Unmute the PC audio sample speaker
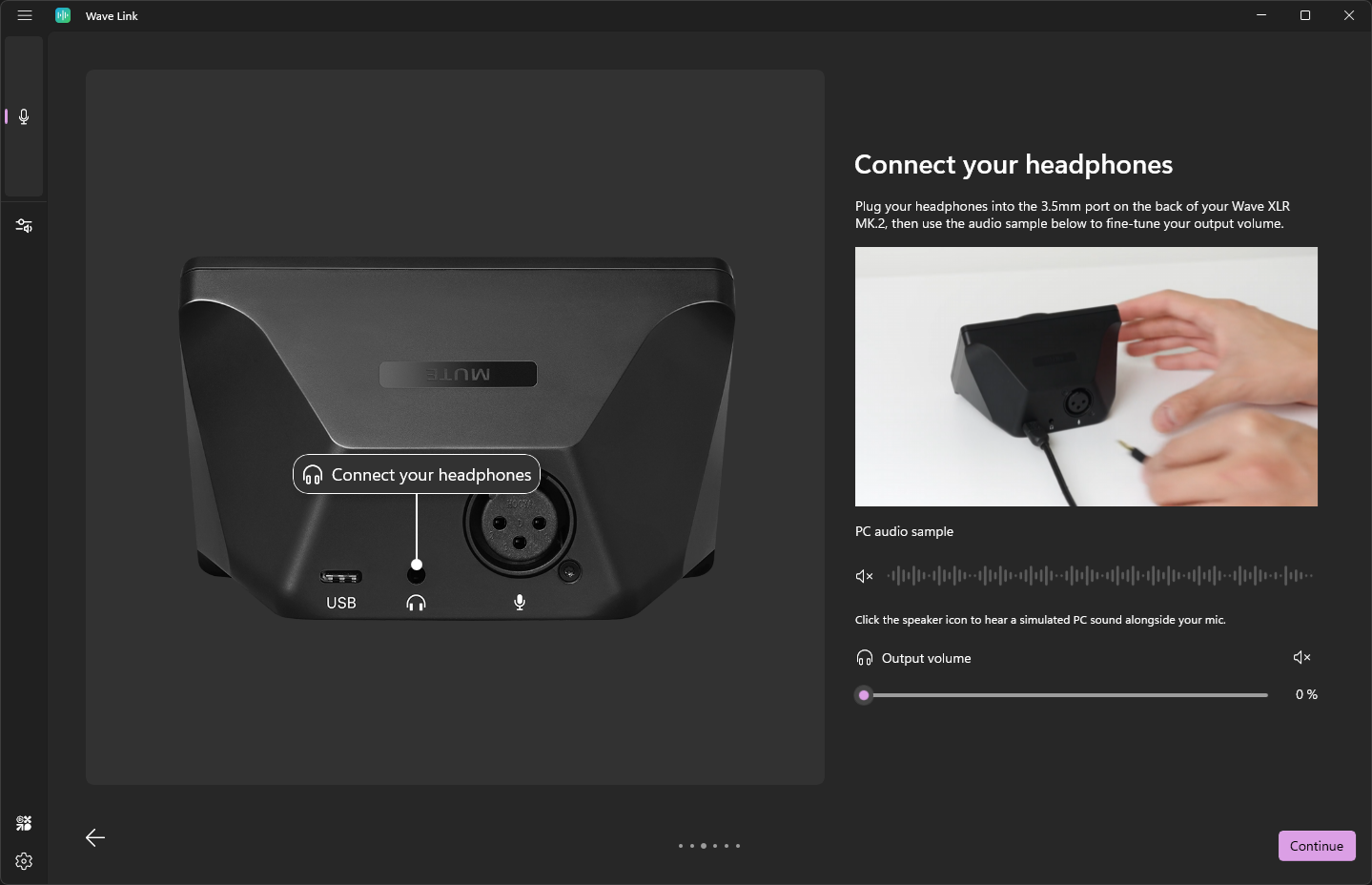The image size is (1372, 885). pos(864,576)
